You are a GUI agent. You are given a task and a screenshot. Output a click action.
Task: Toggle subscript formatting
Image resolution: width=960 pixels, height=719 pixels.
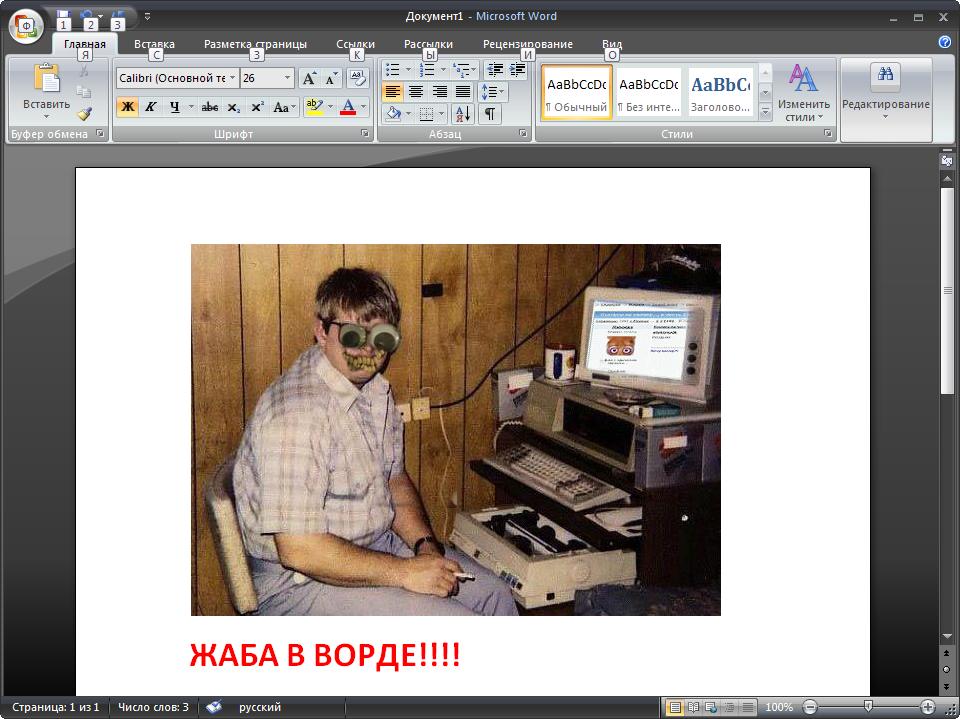(x=233, y=107)
